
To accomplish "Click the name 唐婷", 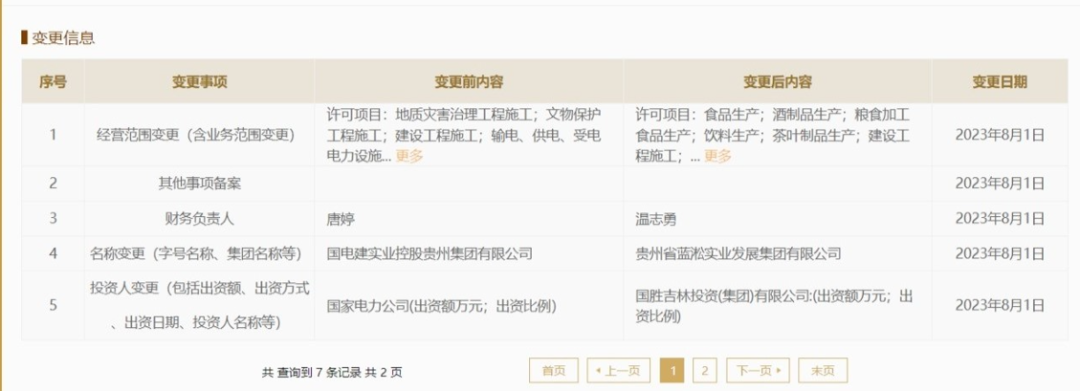I will pos(341,220).
